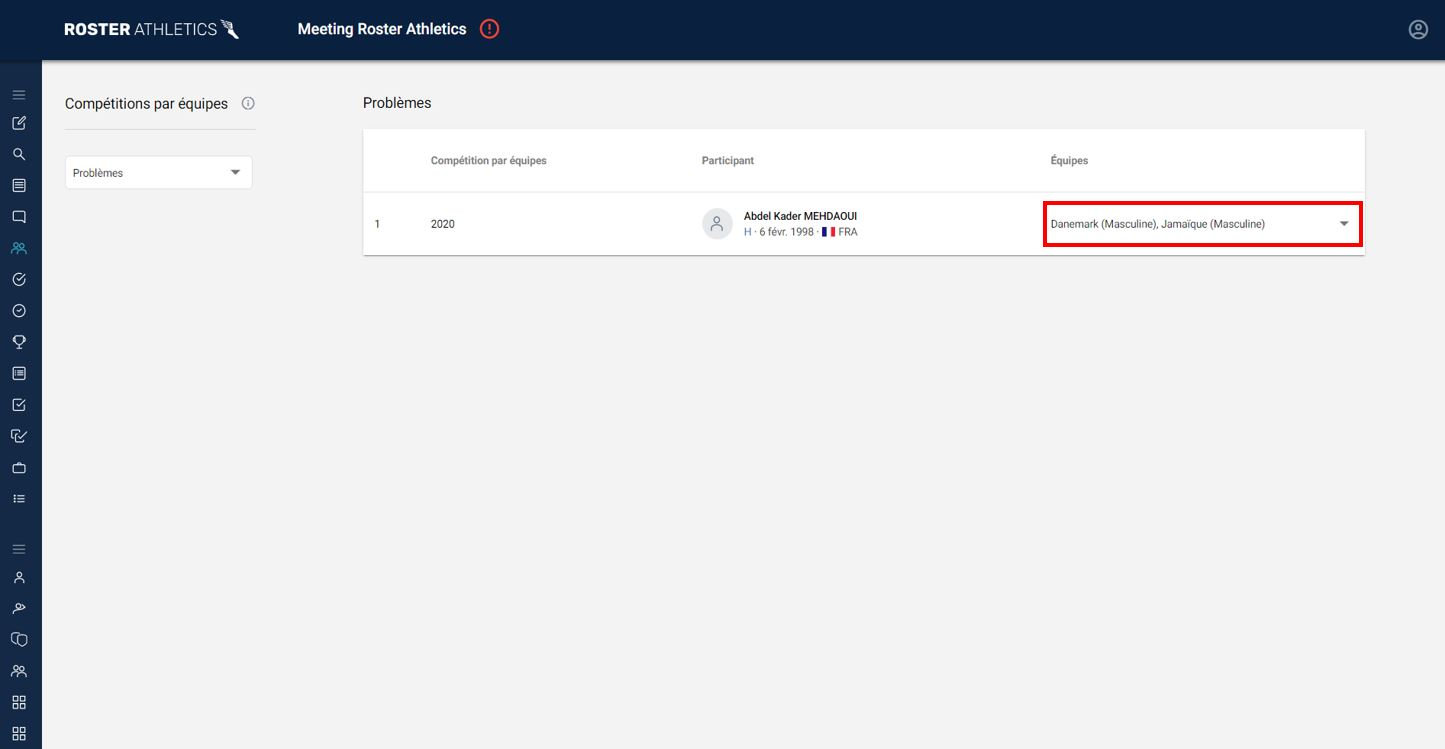Screen dimensions: 1445x749
Task: Click the Roster Athletics logo
Action: coord(152,29)
